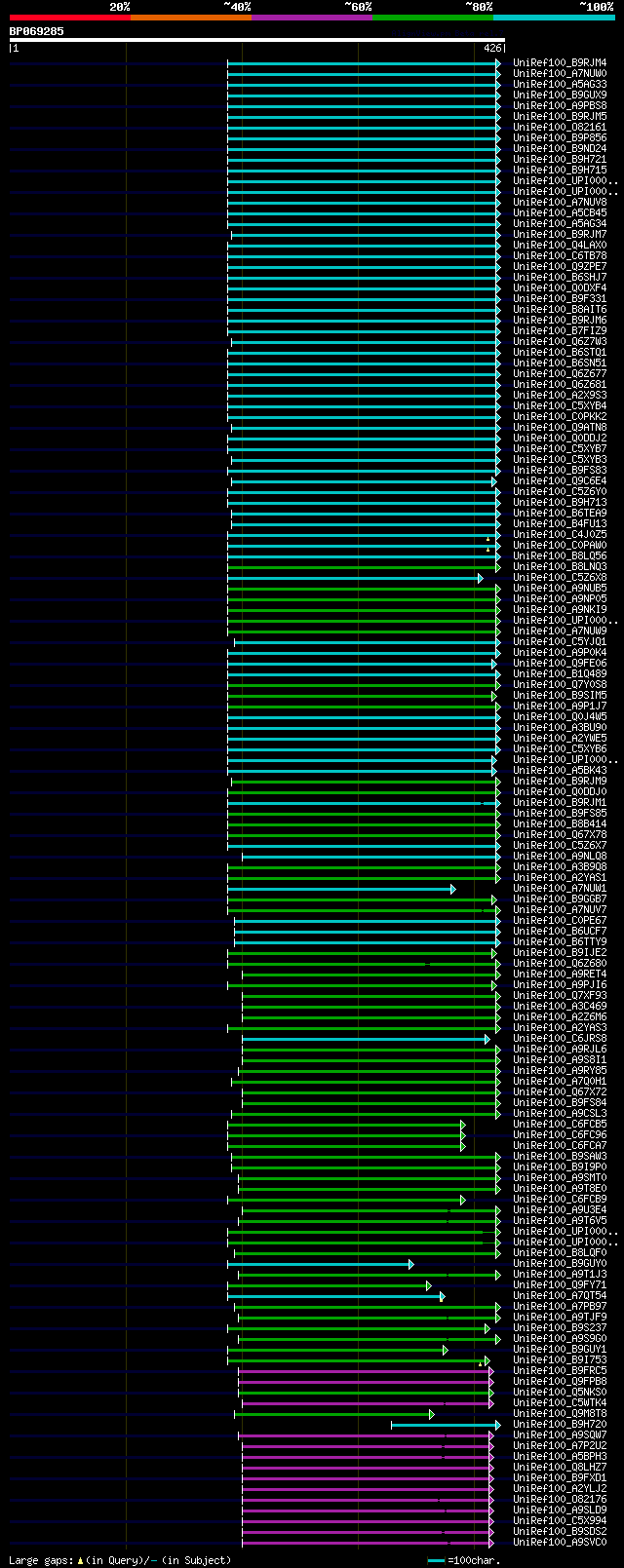Open the UniRef100_Q4LAX0 hit link
Screen dimensions: 624x1568
click(x=560, y=245)
